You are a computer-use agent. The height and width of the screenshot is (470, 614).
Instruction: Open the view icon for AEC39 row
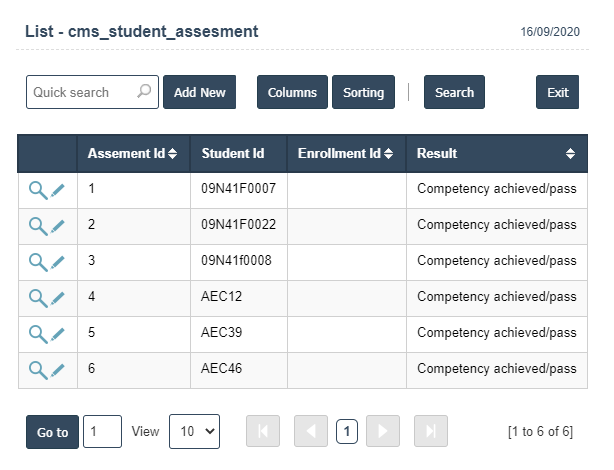tap(37, 333)
